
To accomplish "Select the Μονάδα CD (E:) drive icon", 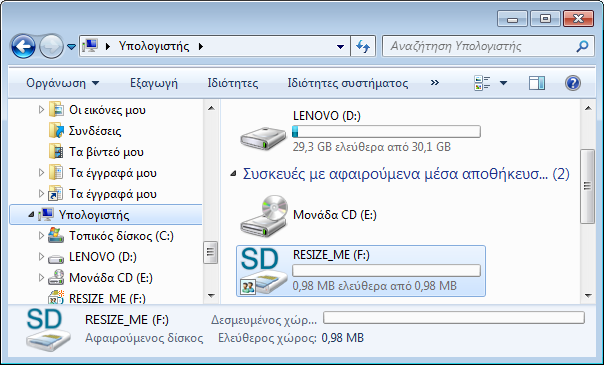I will pyautogui.click(x=264, y=216).
